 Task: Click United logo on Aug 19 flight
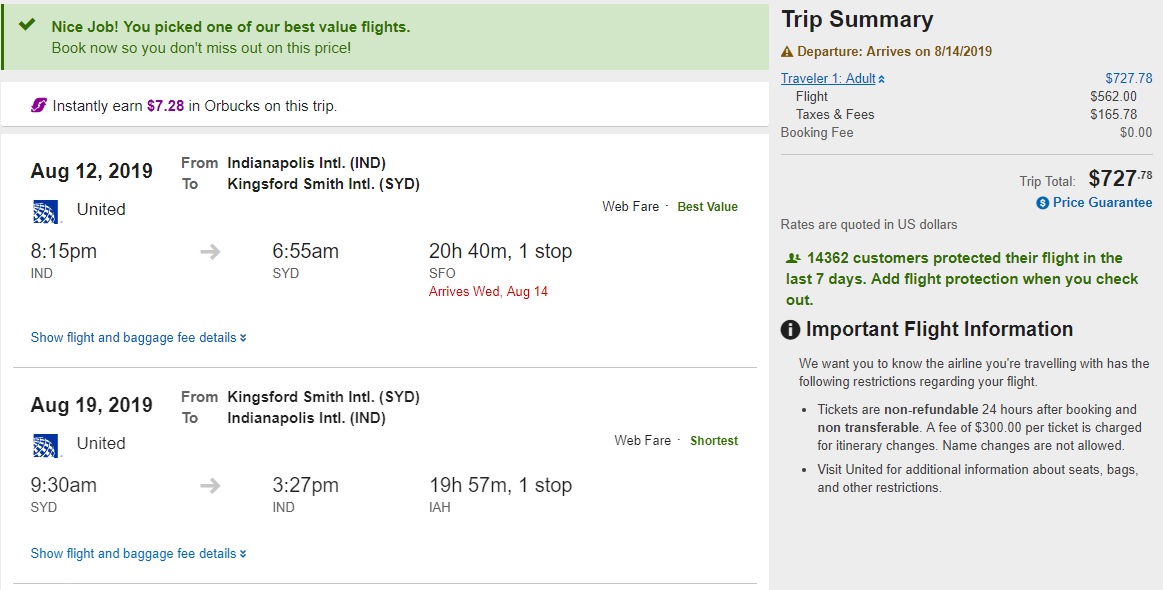(x=47, y=444)
